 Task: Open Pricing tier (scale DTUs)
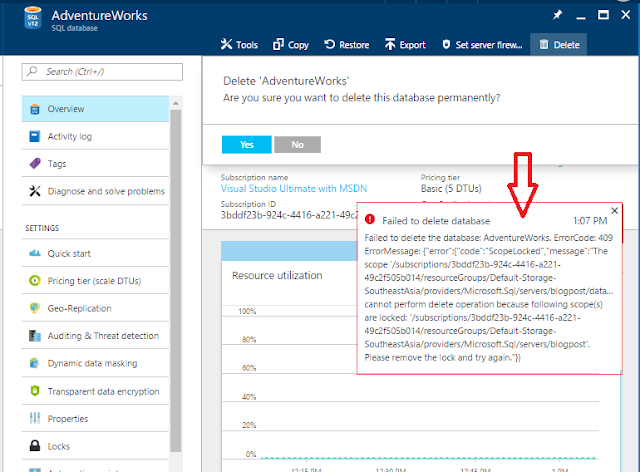95,281
